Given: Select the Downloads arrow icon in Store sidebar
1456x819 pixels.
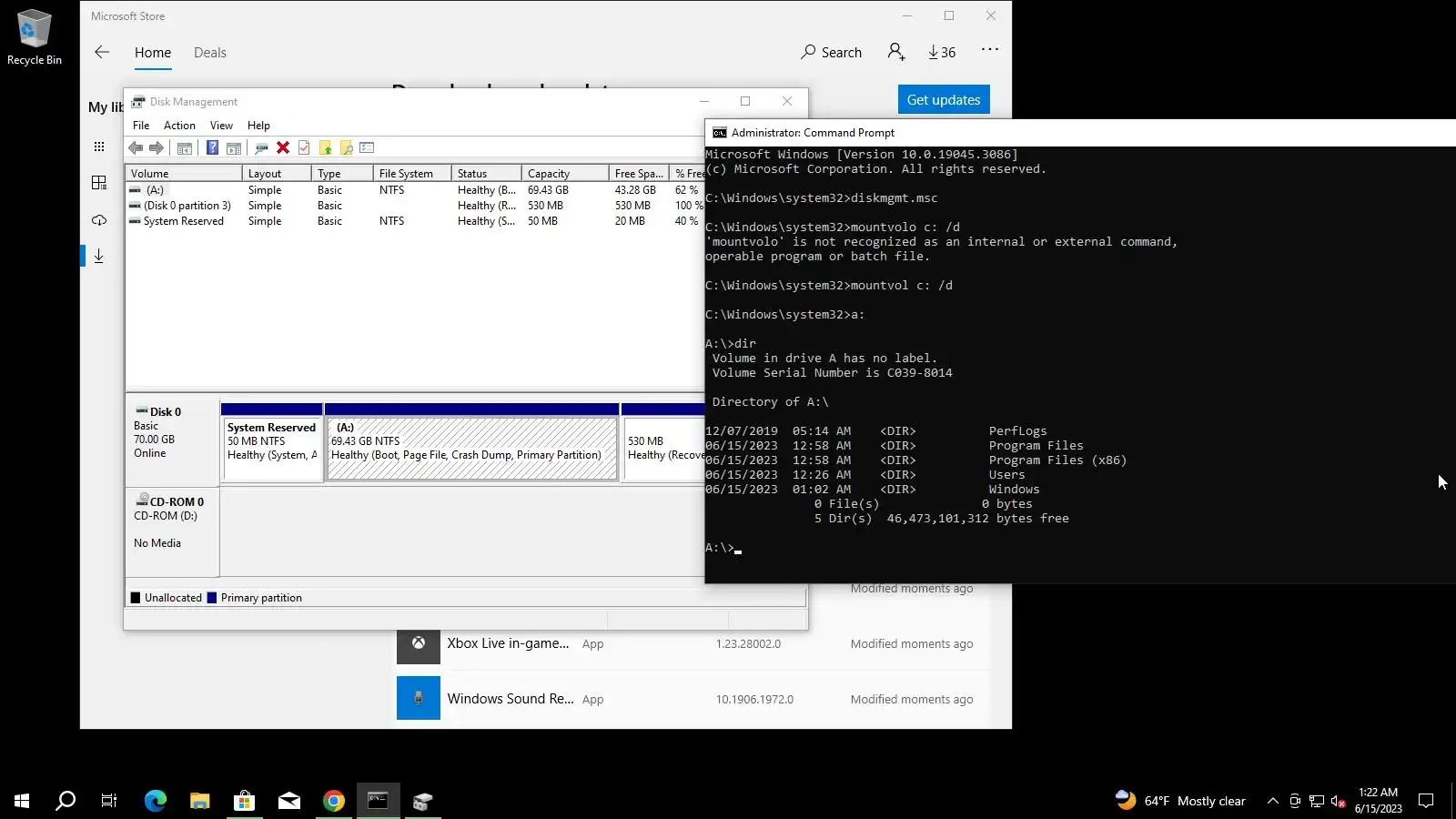Looking at the screenshot, I should [99, 257].
